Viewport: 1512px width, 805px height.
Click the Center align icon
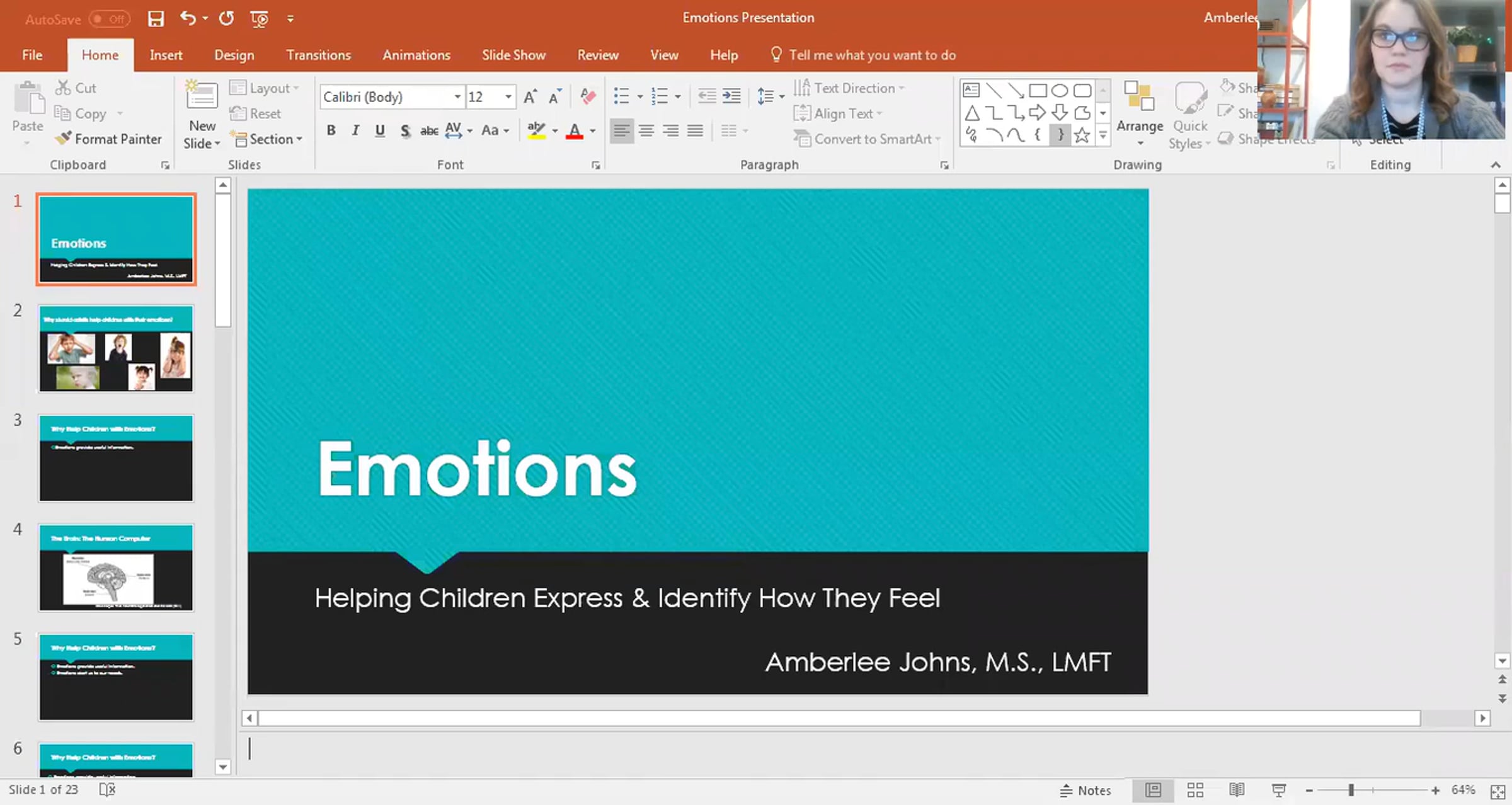pyautogui.click(x=646, y=130)
